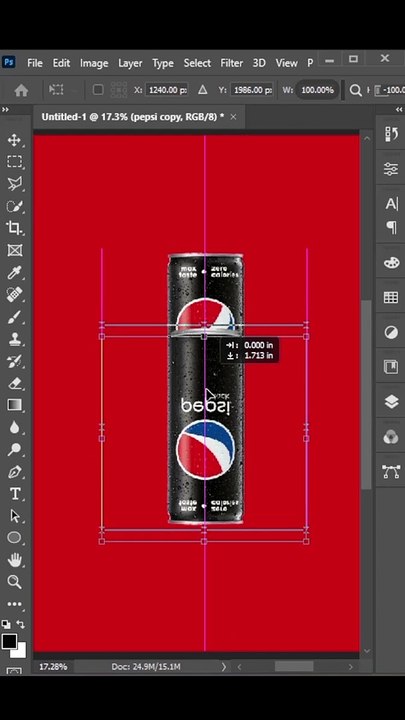
Task: Swap foreground and background colors
Action: [21, 624]
